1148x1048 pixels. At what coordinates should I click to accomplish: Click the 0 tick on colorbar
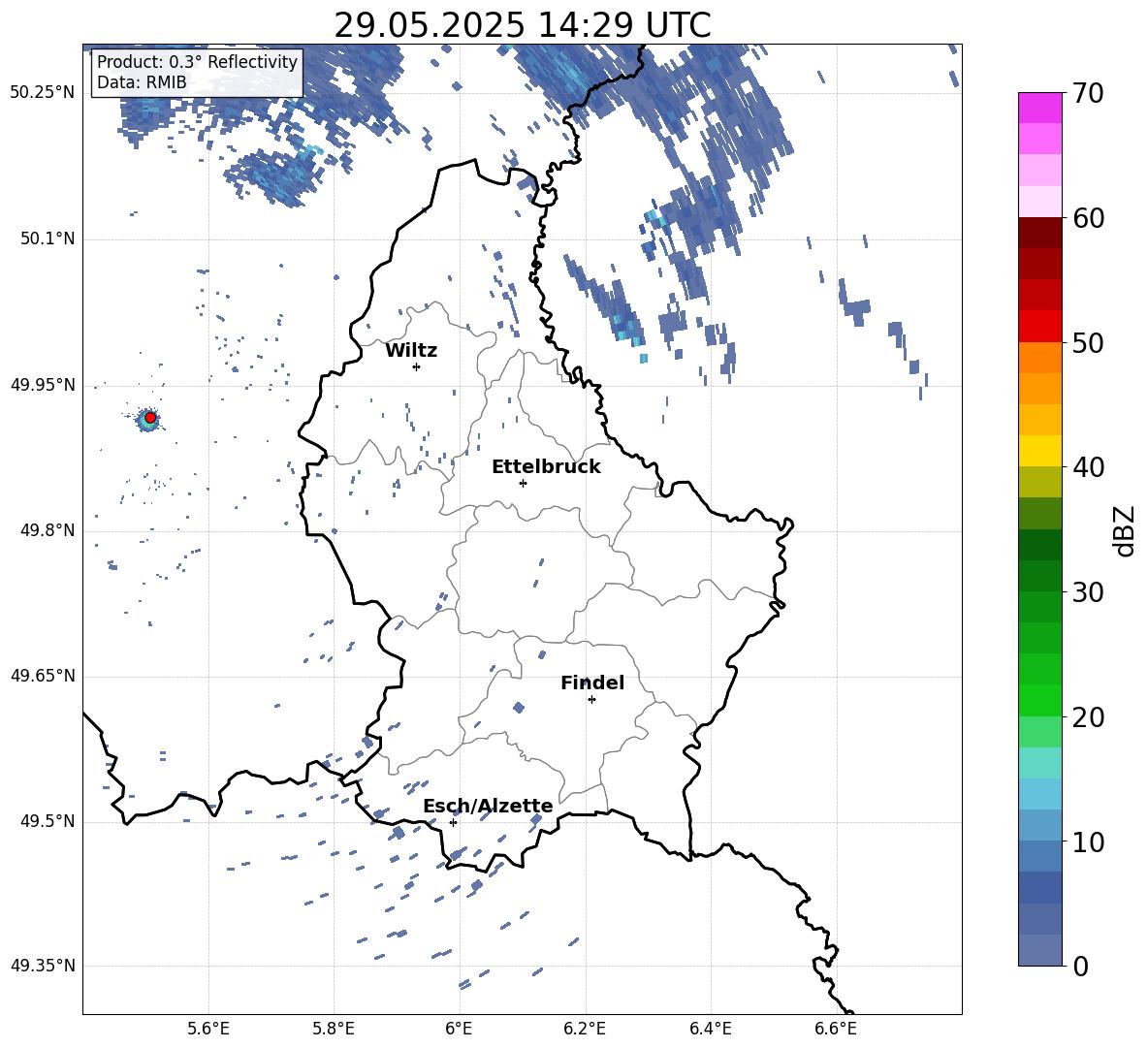point(1080,966)
